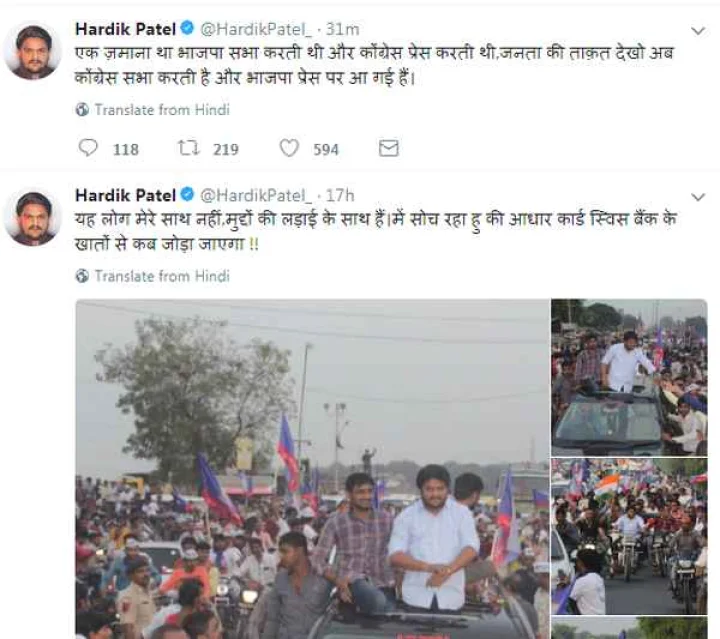Image resolution: width=720 pixels, height=639 pixels.
Task: Open Hardik Patel's avatar on the first tweet
Action: [33, 51]
